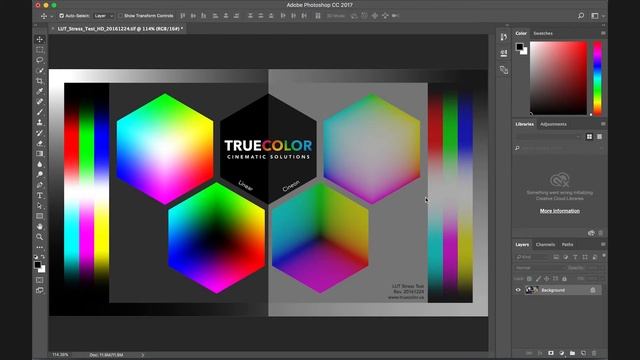Select the Dodge tool
The image size is (640, 360).
[x=40, y=174]
